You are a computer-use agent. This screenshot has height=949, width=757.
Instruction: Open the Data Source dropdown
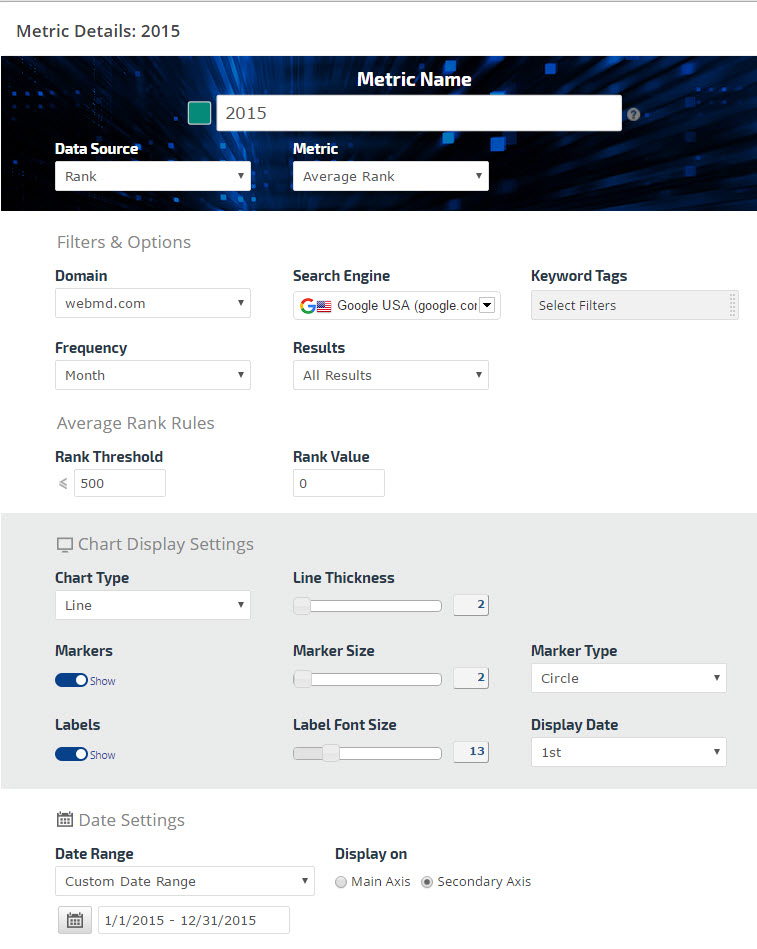coord(152,176)
